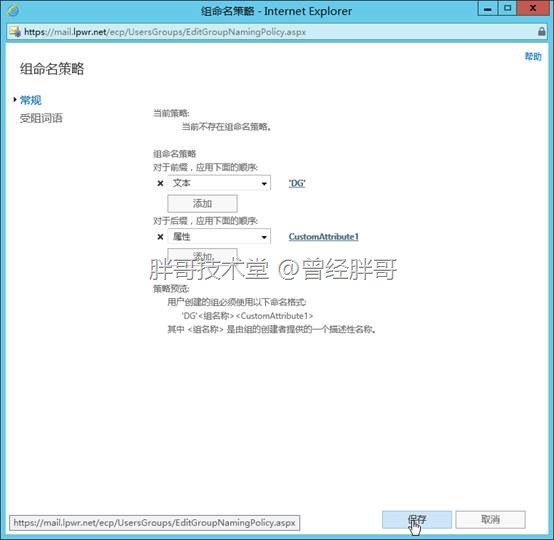Image resolution: width=554 pixels, height=540 pixels.
Task: Add another suffix with the second 添加 button
Action: pyautogui.click(x=202, y=255)
